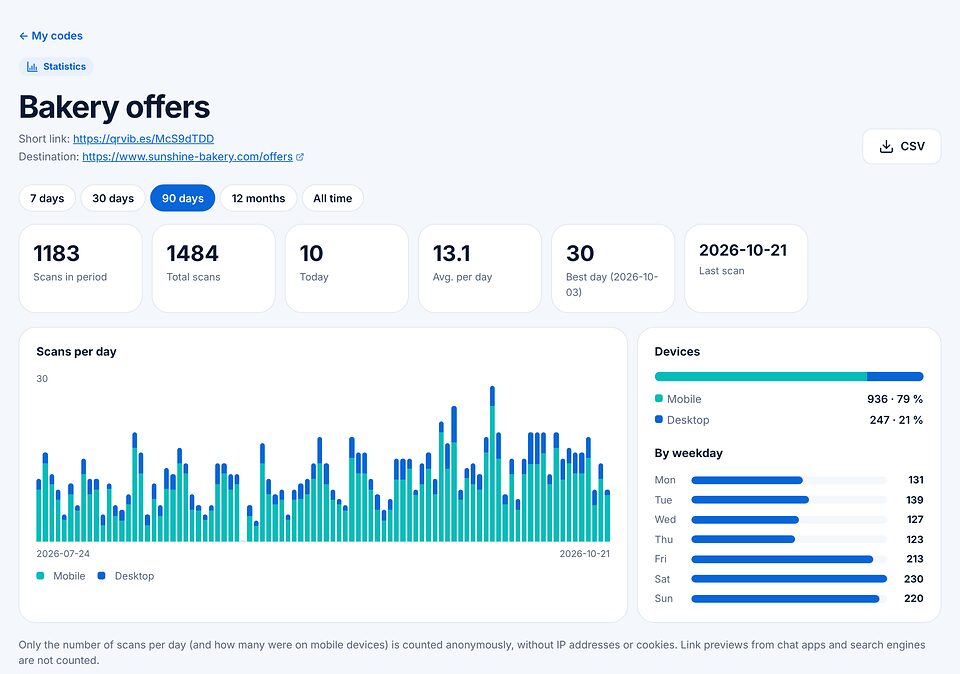Open the sunshine-bakery.com destination link
The image size is (960, 674).
pos(187,157)
